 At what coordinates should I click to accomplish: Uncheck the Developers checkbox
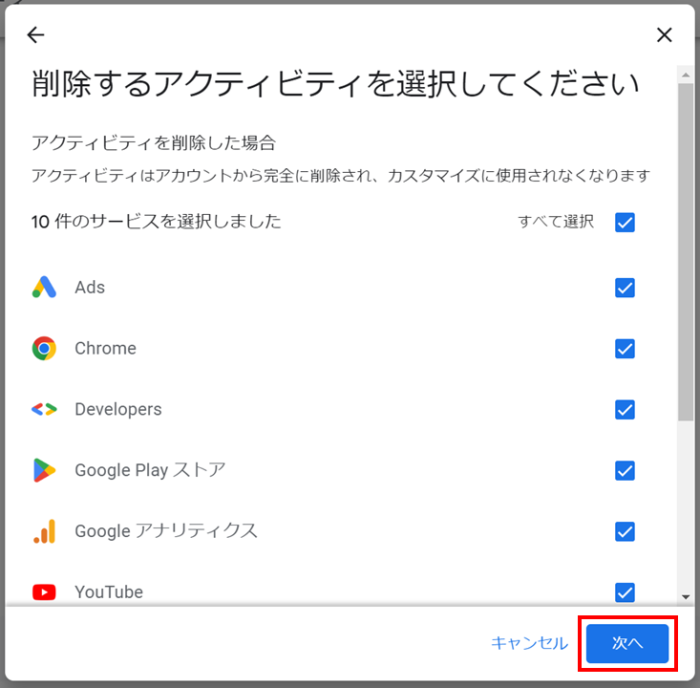coord(625,409)
